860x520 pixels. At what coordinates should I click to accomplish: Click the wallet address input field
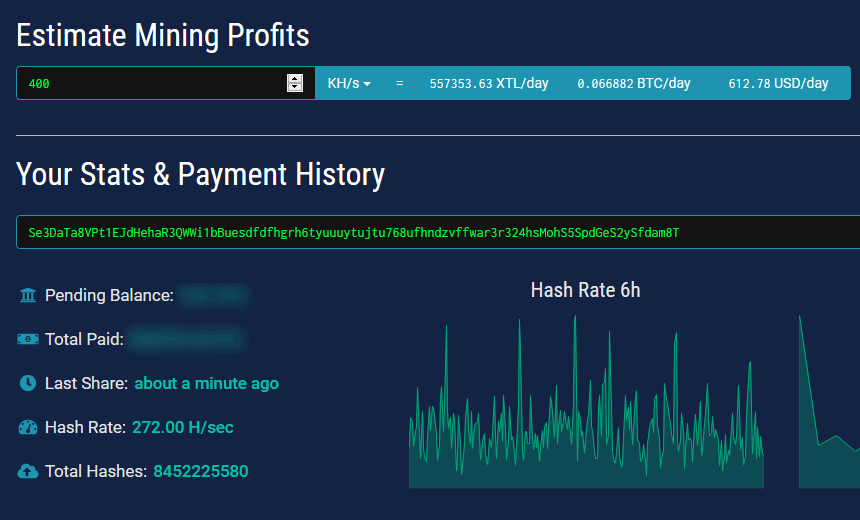[x=438, y=232]
